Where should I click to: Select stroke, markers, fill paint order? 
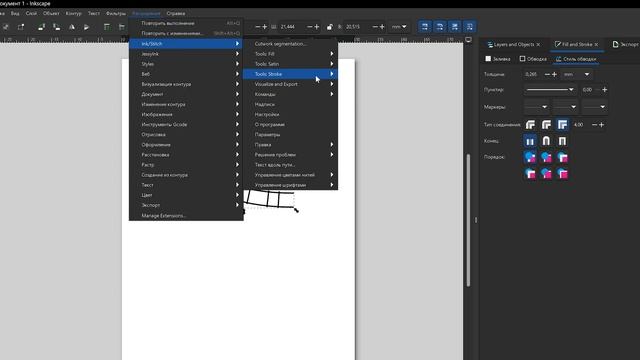tap(546, 174)
